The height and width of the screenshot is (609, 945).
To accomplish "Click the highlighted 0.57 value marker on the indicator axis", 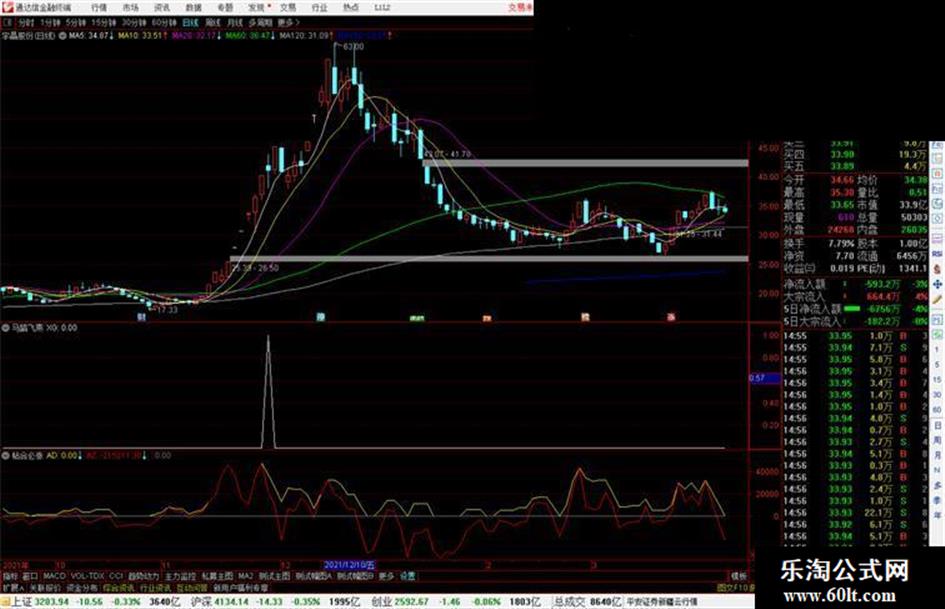I will 765,378.
